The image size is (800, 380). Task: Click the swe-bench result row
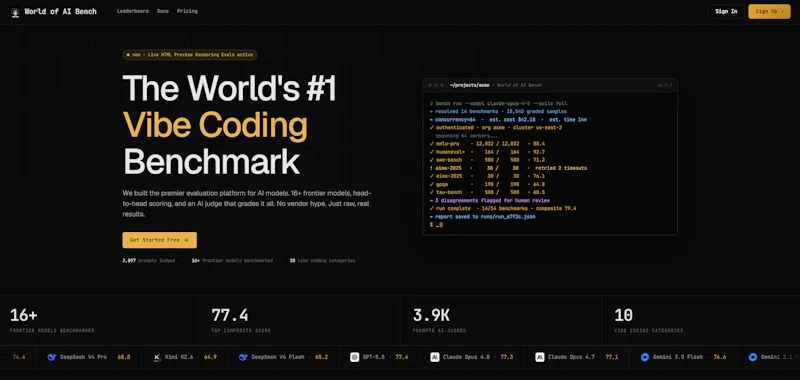[x=487, y=160]
